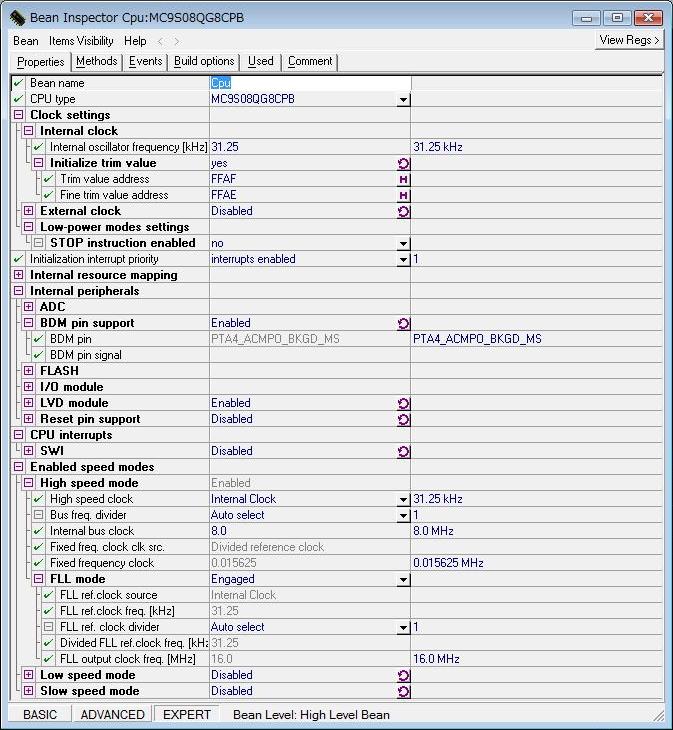Switch to the Build options tab
673x730 pixels.
coord(204,61)
